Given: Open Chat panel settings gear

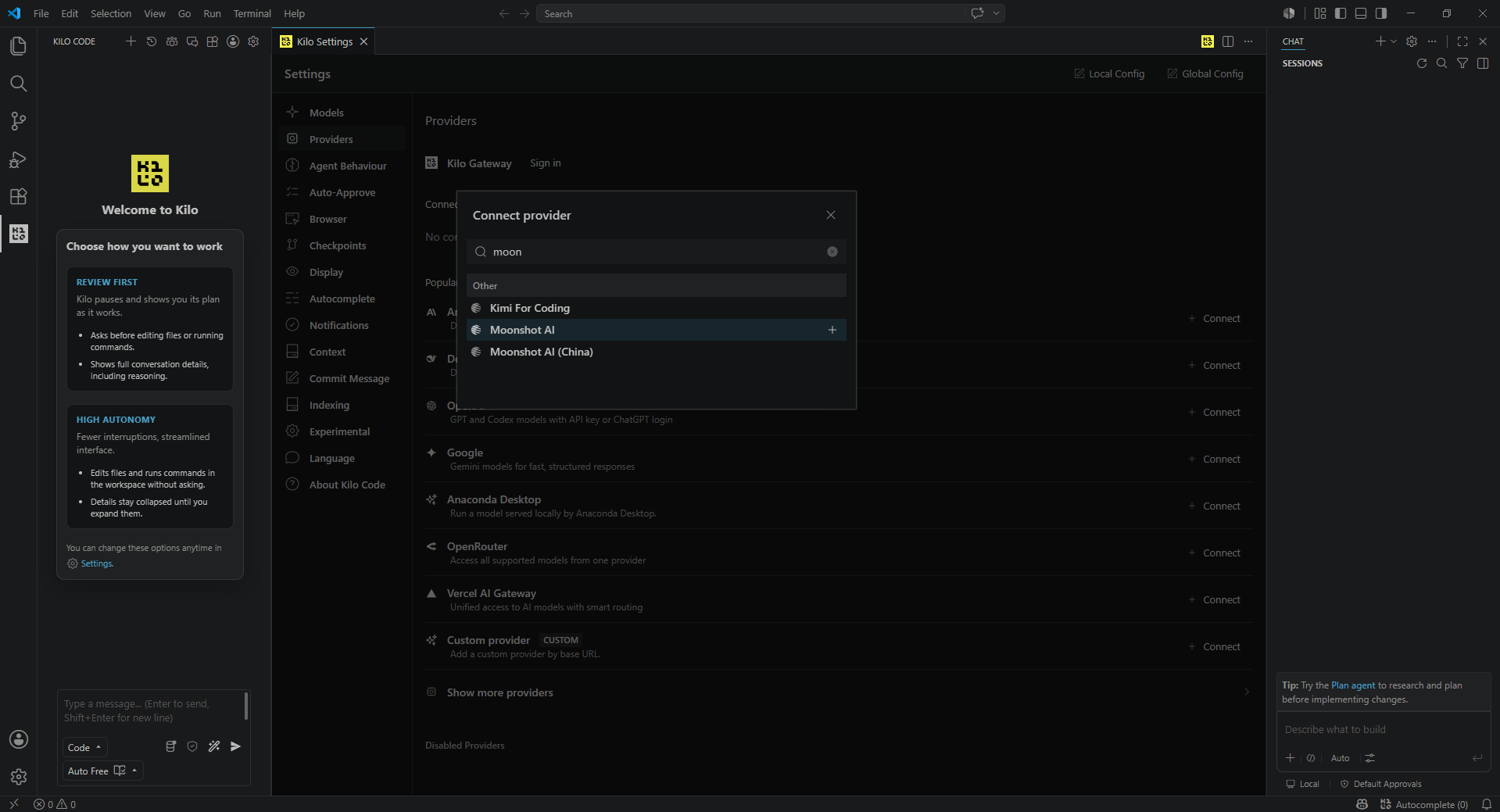Looking at the screenshot, I should click(x=1412, y=41).
